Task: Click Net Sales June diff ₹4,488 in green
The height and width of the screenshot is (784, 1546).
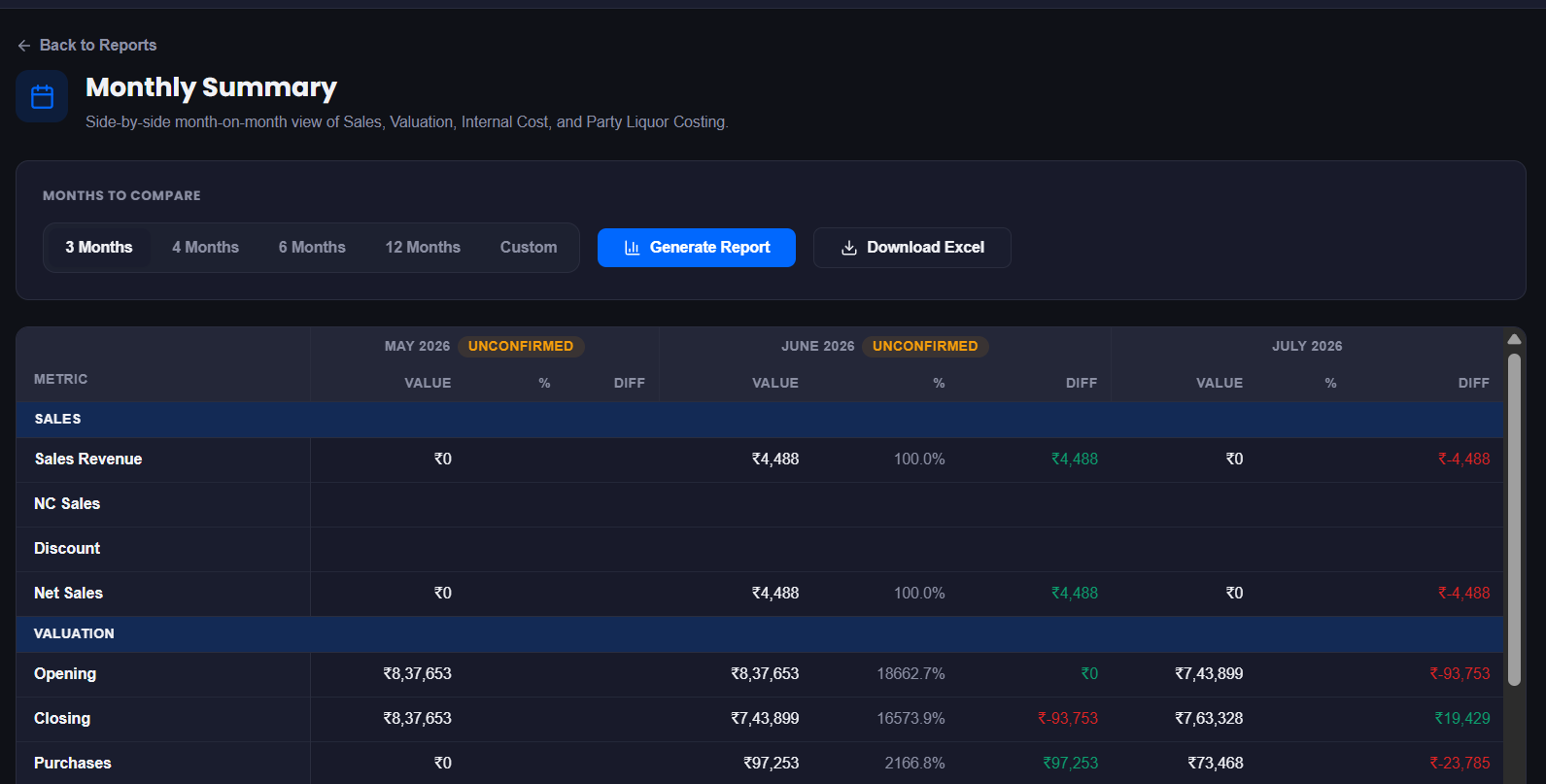Action: coord(1075,594)
